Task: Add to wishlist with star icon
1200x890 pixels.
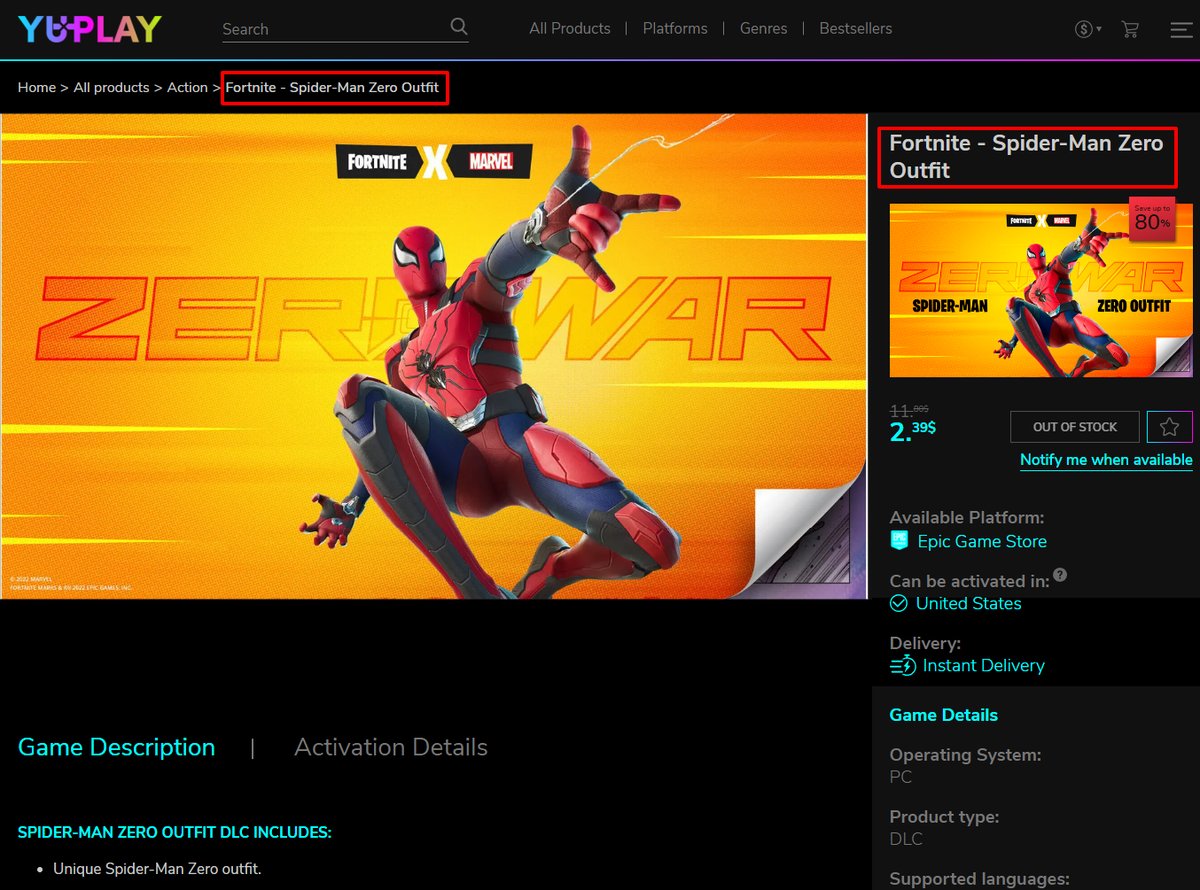Action: click(1169, 427)
